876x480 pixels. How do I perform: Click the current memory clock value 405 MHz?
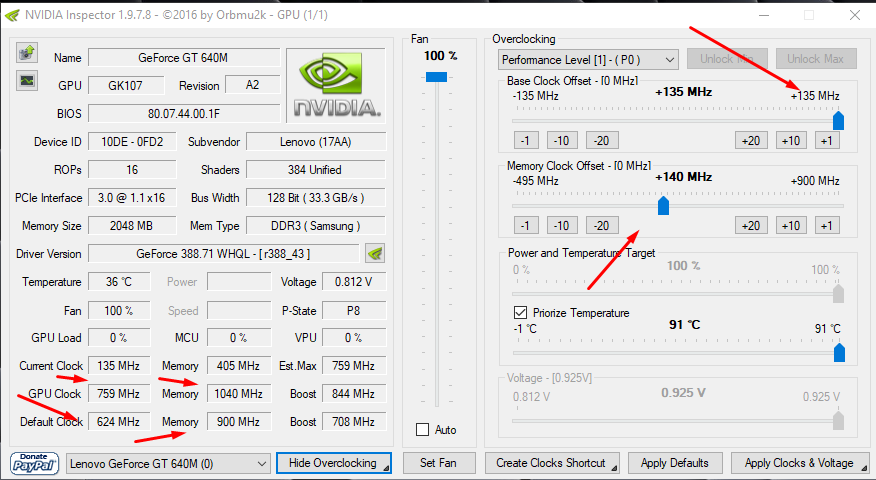click(x=239, y=365)
